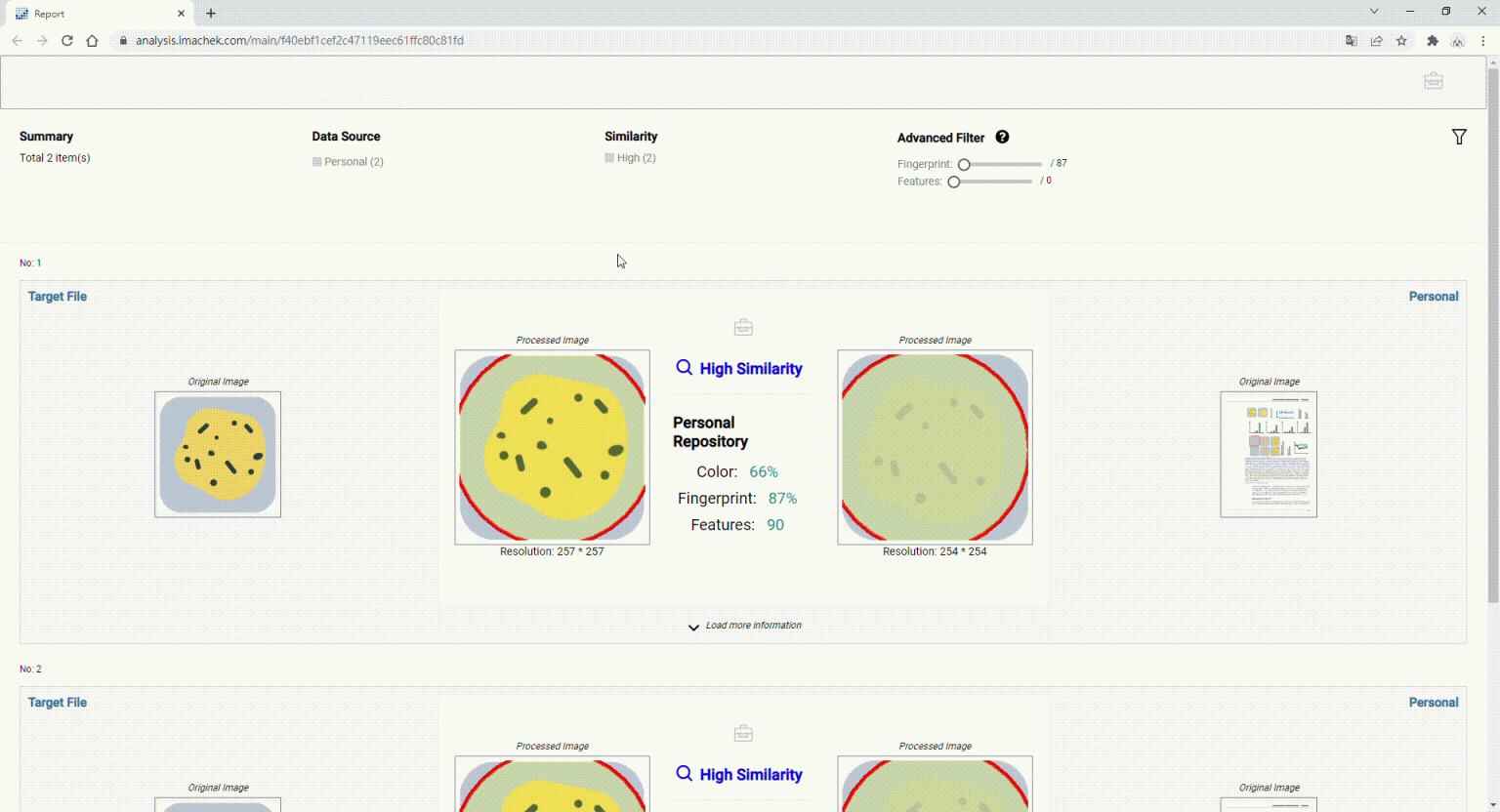Image resolution: width=1500 pixels, height=812 pixels.
Task: Open Advanced Filter help question mark
Action: [1002, 138]
